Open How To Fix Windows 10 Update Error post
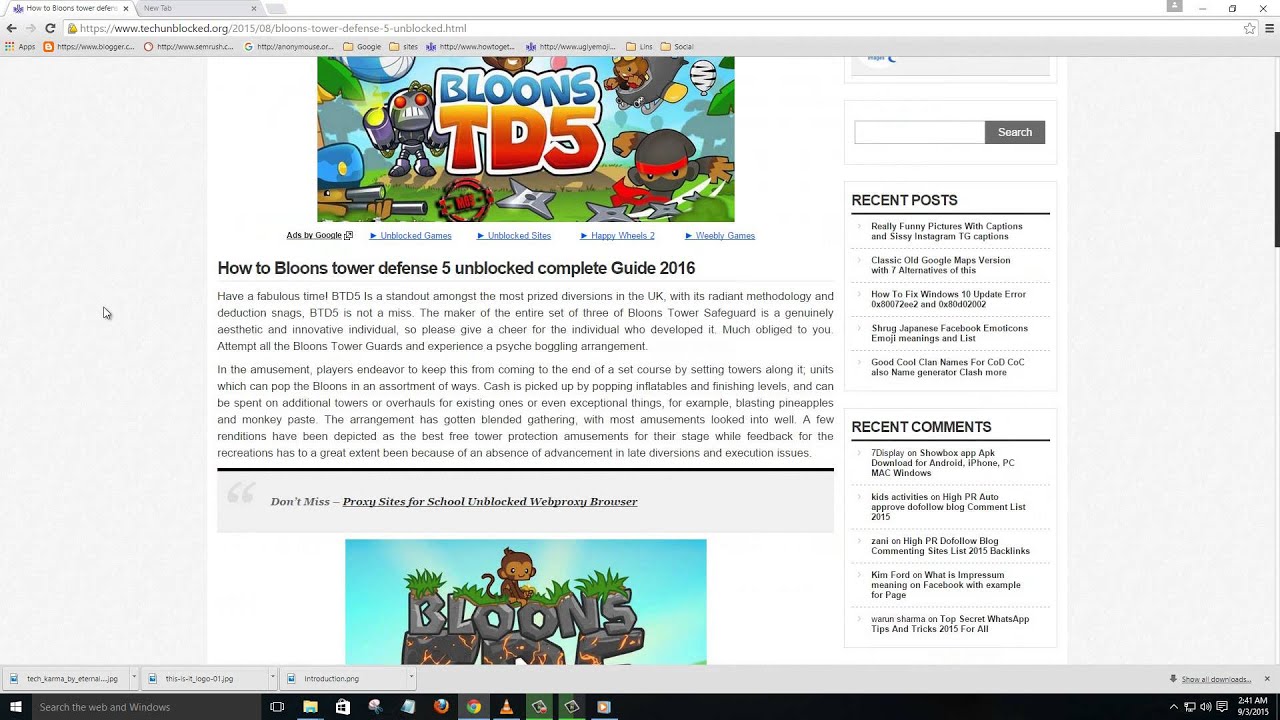Image resolution: width=1280 pixels, height=720 pixels. (x=948, y=299)
